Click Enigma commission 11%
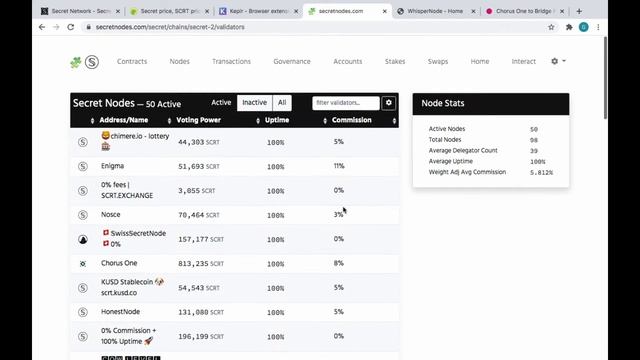The image size is (640, 360). pyautogui.click(x=339, y=166)
